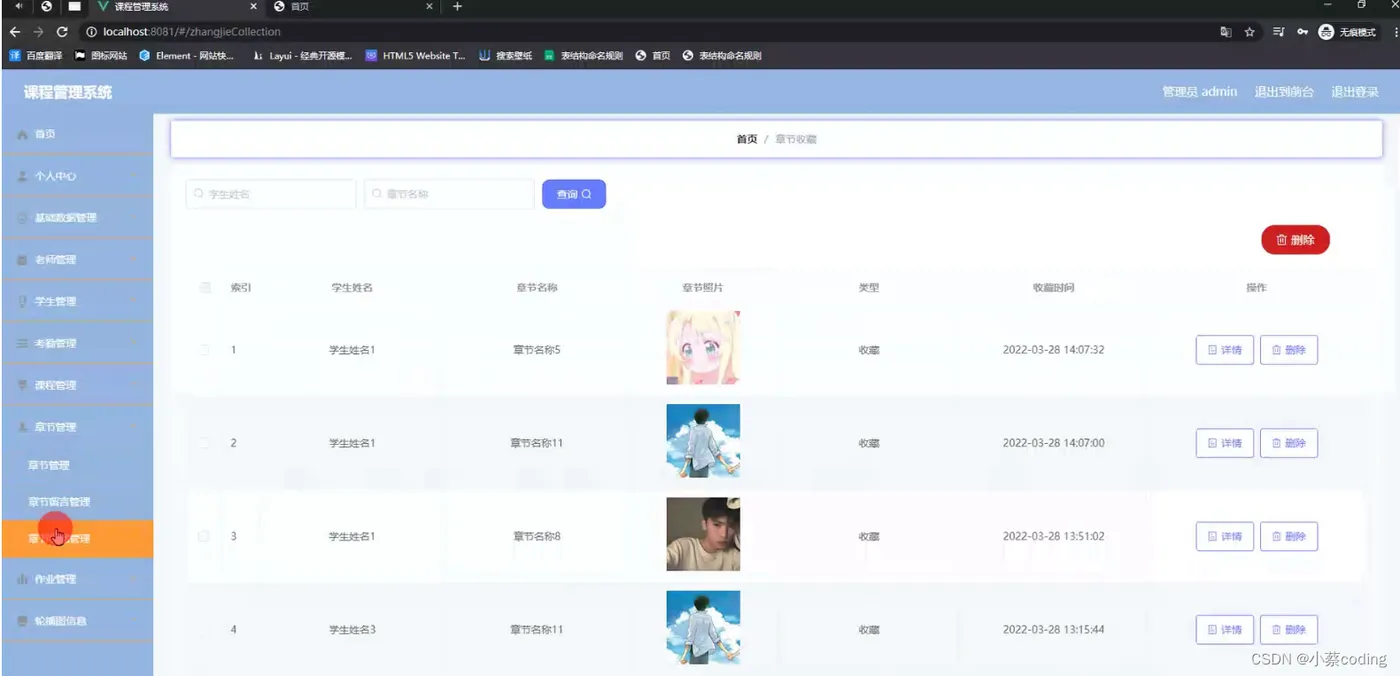Open the 图标网站 bookmark
The width and height of the screenshot is (1400, 676).
tap(101, 56)
